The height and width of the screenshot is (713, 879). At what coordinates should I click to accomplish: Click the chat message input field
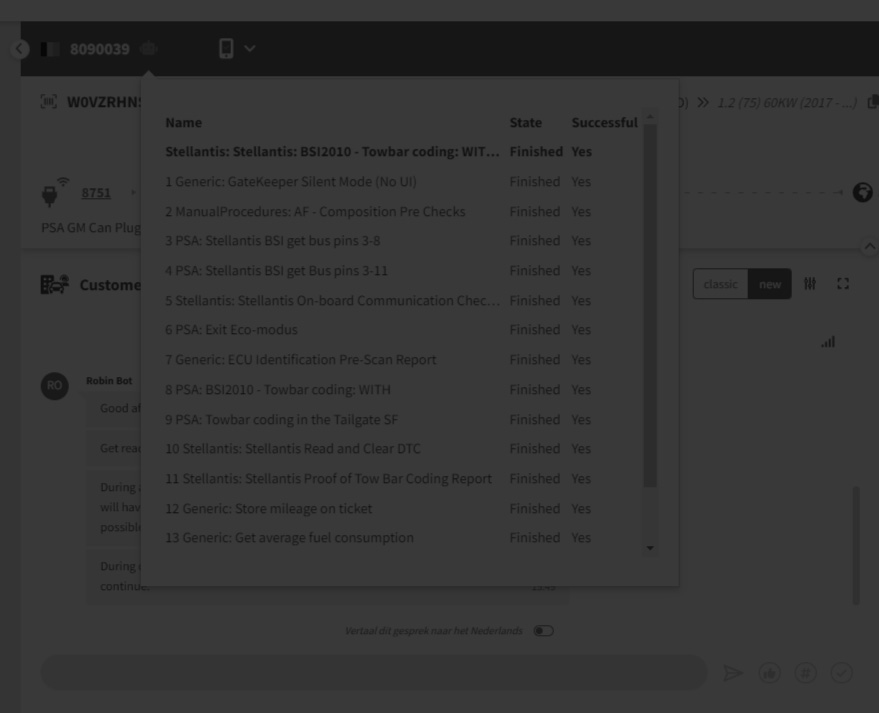(373, 673)
